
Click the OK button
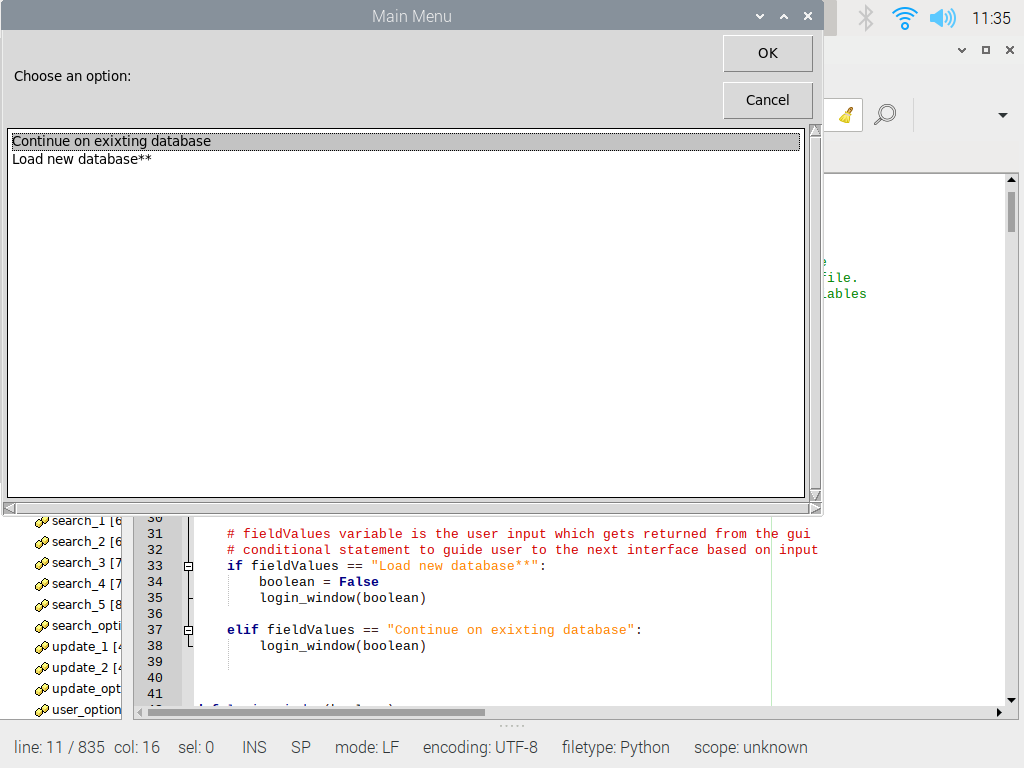pos(767,53)
